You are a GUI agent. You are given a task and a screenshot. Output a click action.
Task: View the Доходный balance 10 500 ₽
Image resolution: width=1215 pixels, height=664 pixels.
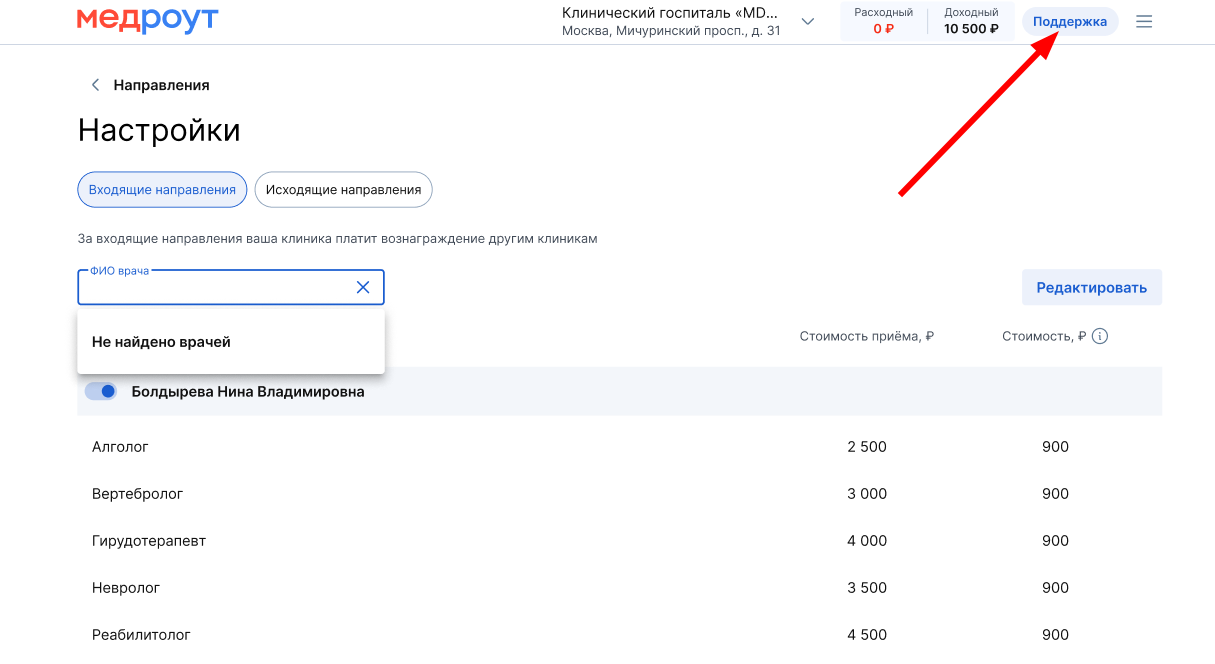pyautogui.click(x=971, y=22)
